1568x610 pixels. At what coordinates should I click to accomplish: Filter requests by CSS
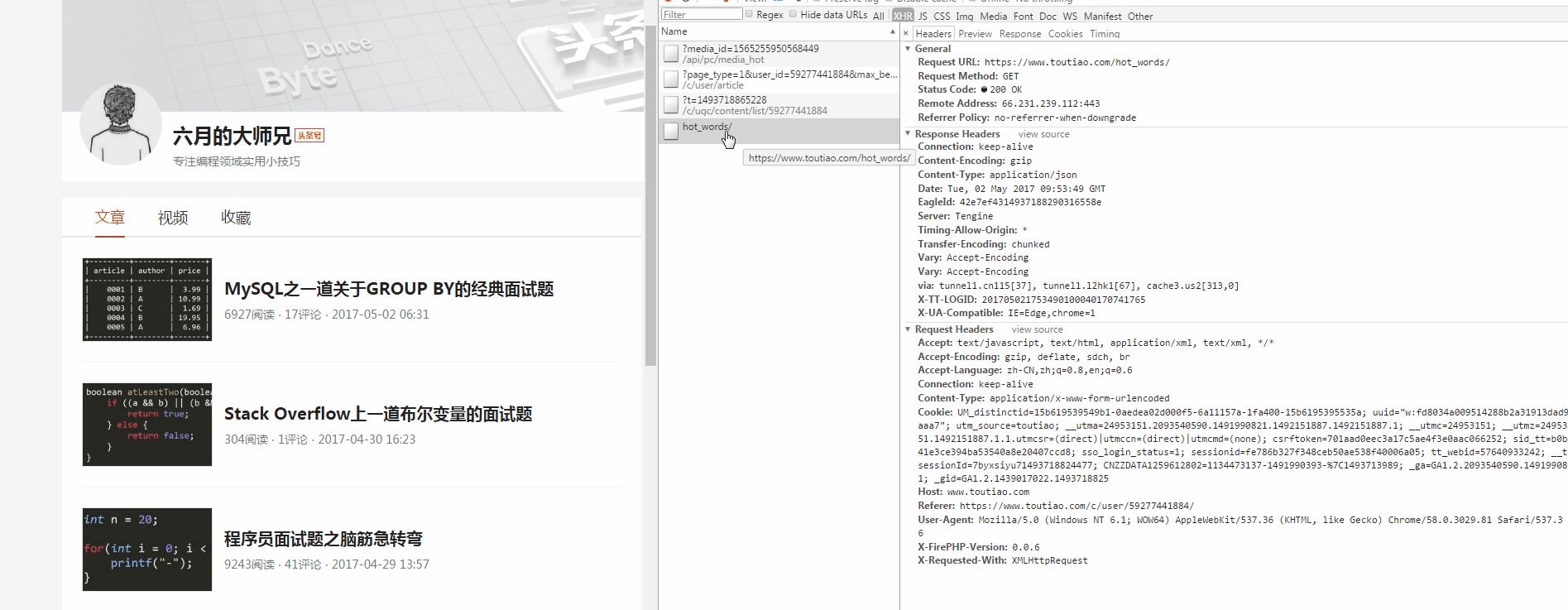(x=942, y=16)
